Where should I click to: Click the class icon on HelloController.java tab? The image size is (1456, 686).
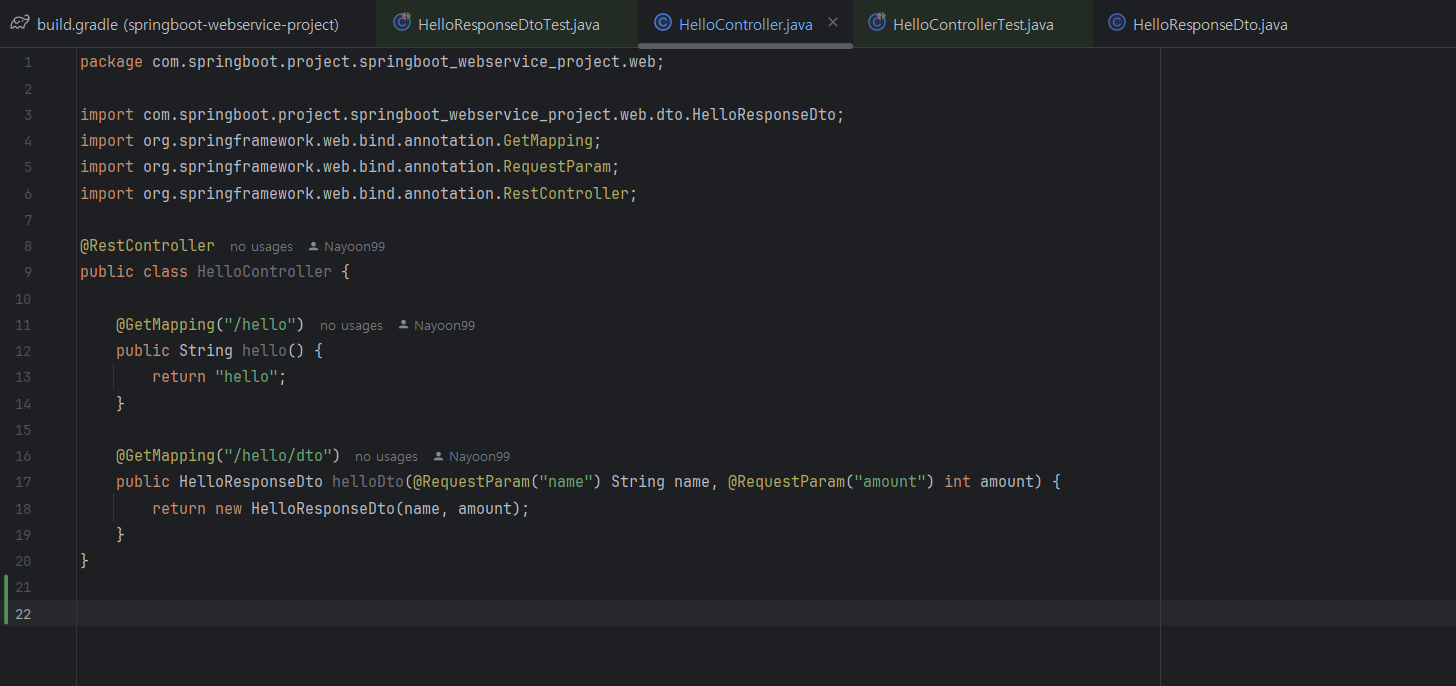662,23
